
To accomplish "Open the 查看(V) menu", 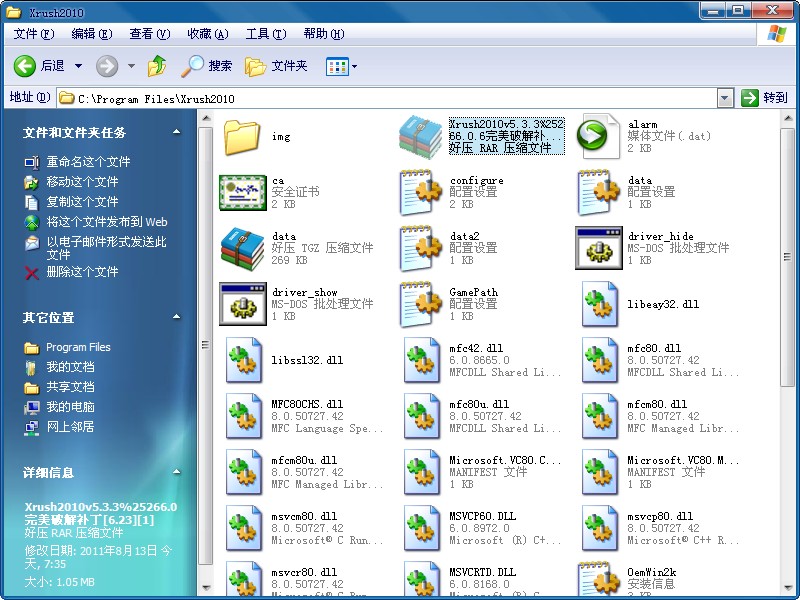I will (149, 34).
